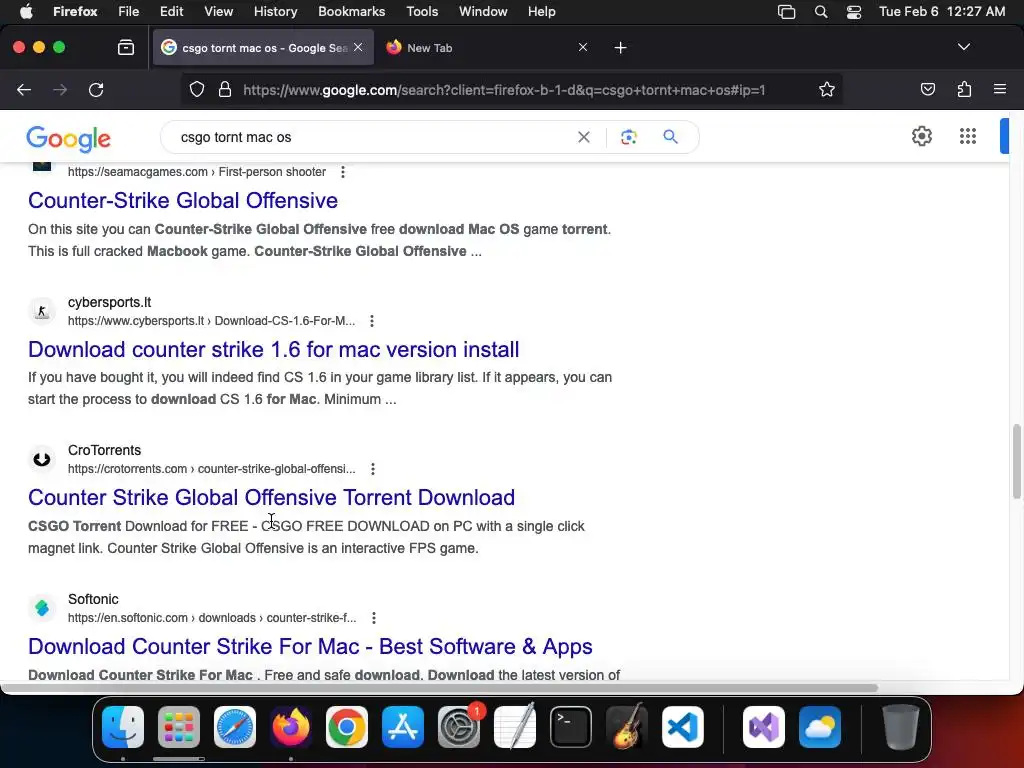Open the Tools menu
The width and height of the screenshot is (1024, 768).
422,11
